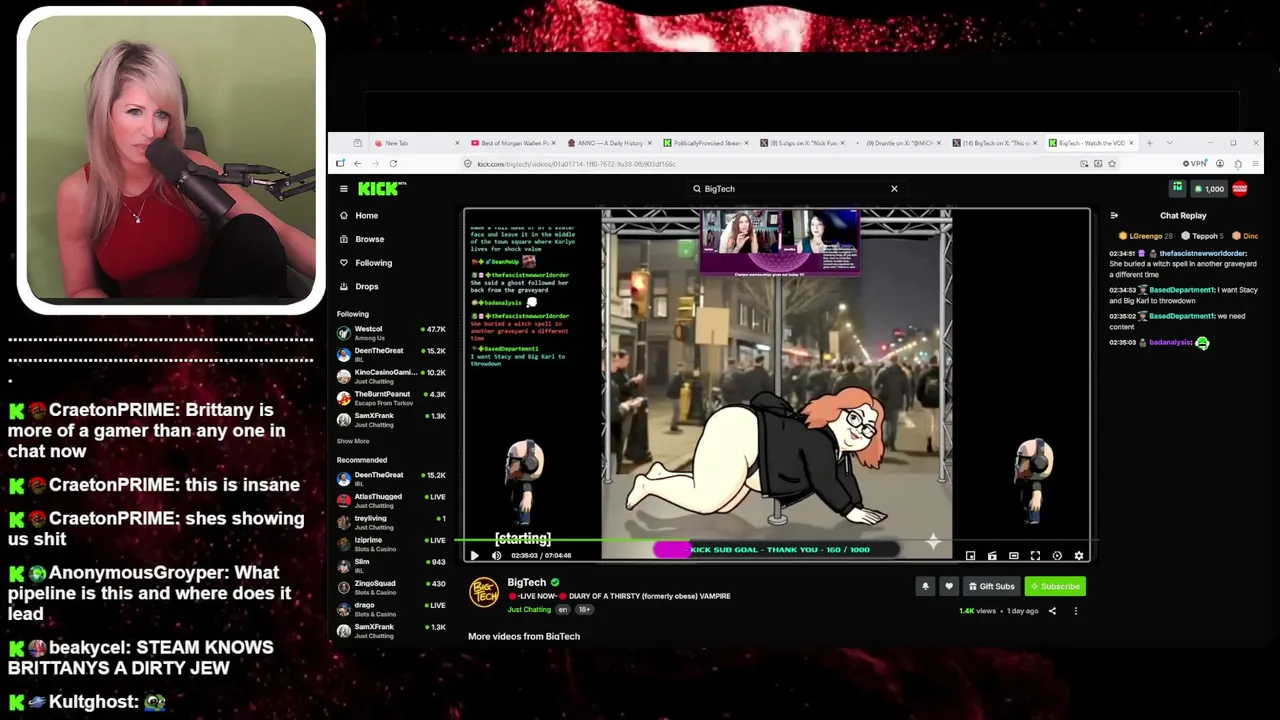
Task: Open Westcol channel in Following list
Action: (x=391, y=333)
